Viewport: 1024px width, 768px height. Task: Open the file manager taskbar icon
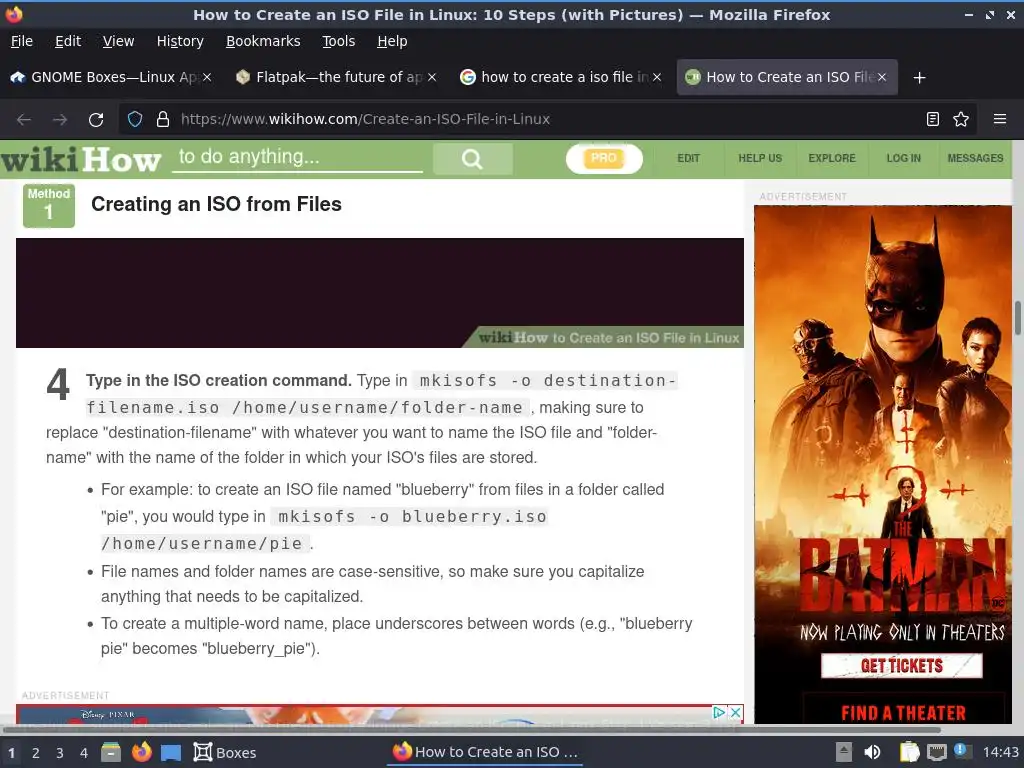coord(111,752)
